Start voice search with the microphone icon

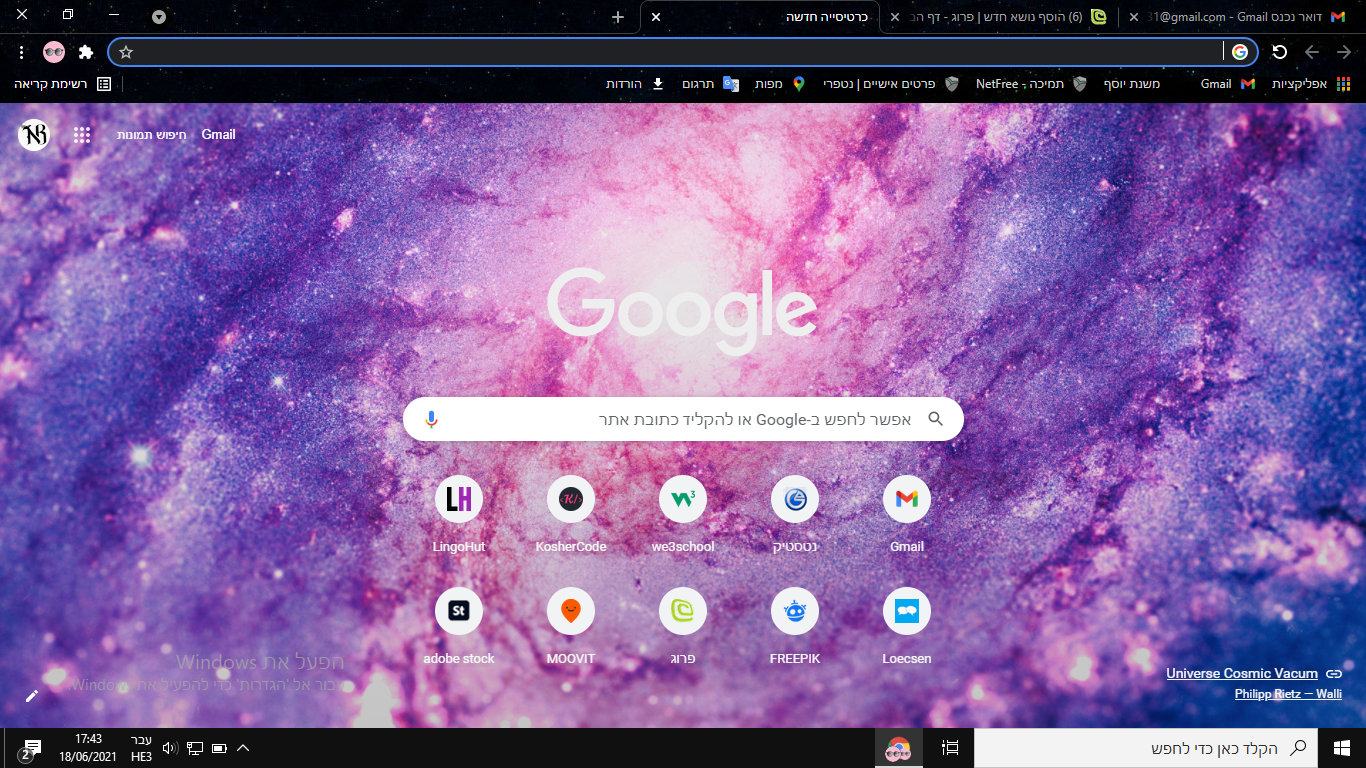(431, 419)
